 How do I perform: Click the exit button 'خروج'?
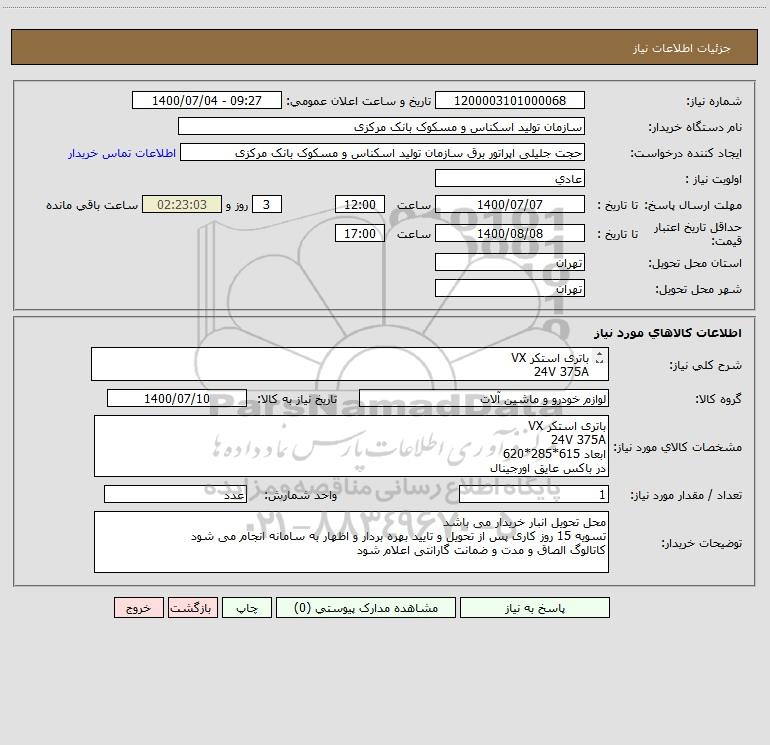(138, 608)
